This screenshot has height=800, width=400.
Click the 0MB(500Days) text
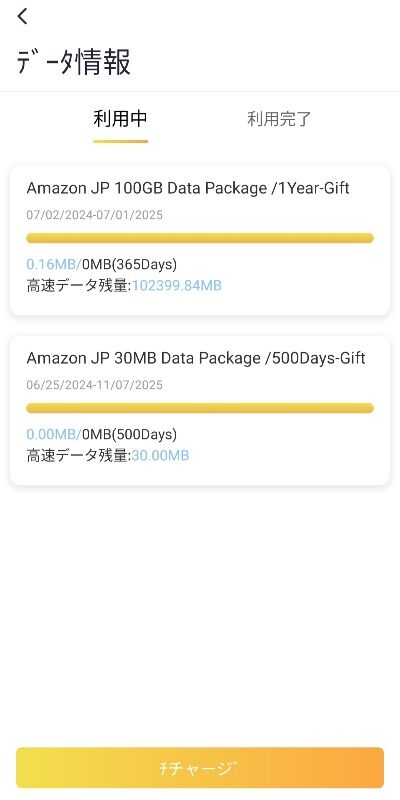pyautogui.click(x=130, y=434)
